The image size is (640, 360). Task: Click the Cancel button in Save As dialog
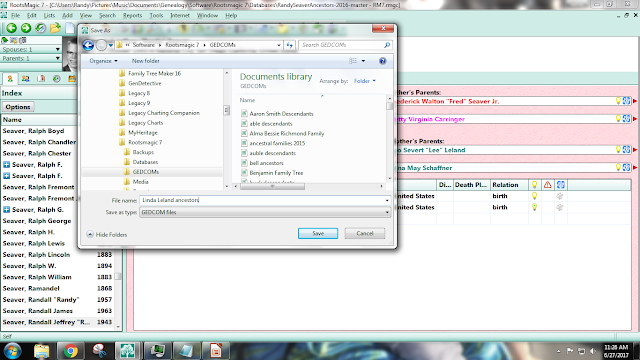click(364, 233)
